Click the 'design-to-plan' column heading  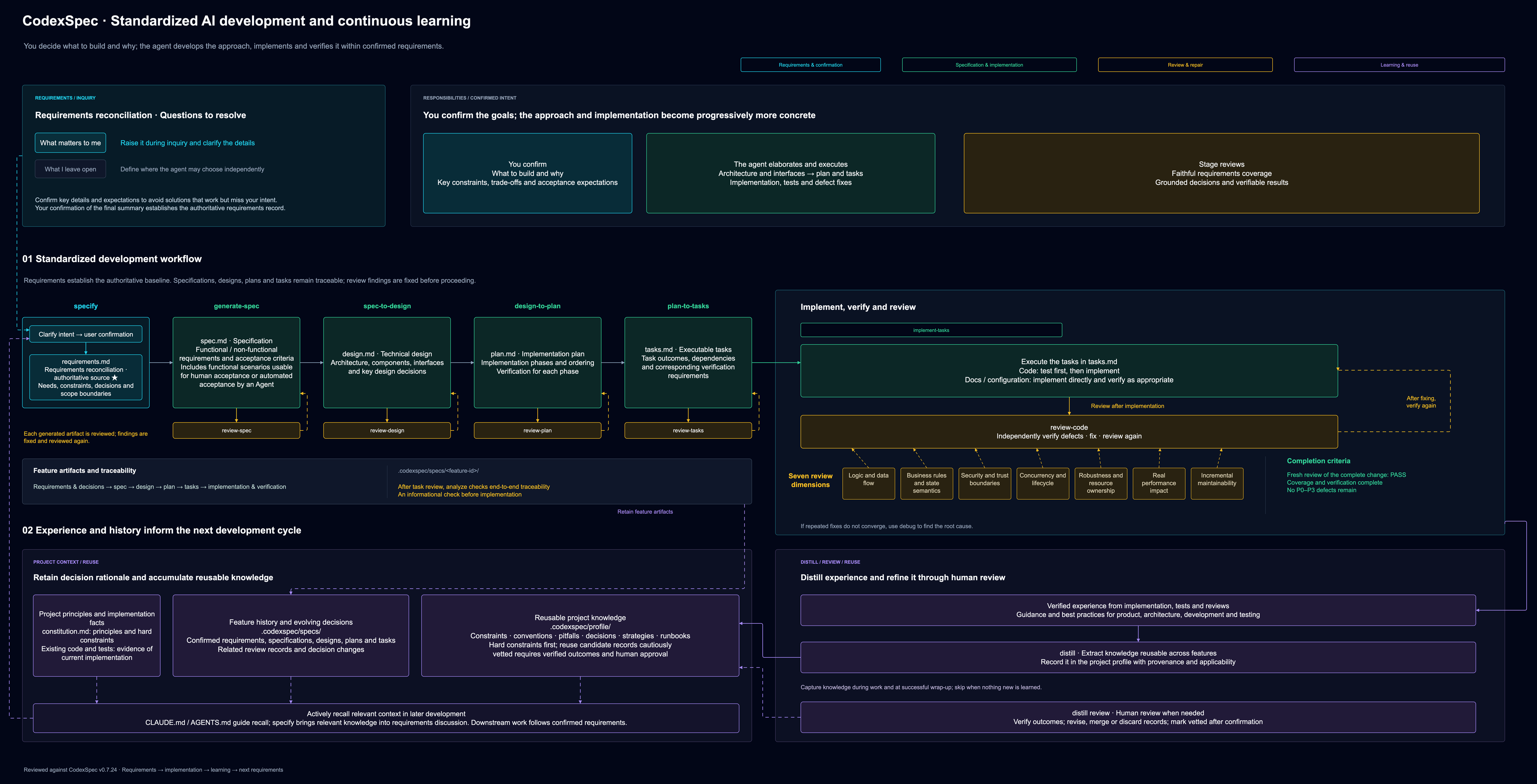(538, 306)
